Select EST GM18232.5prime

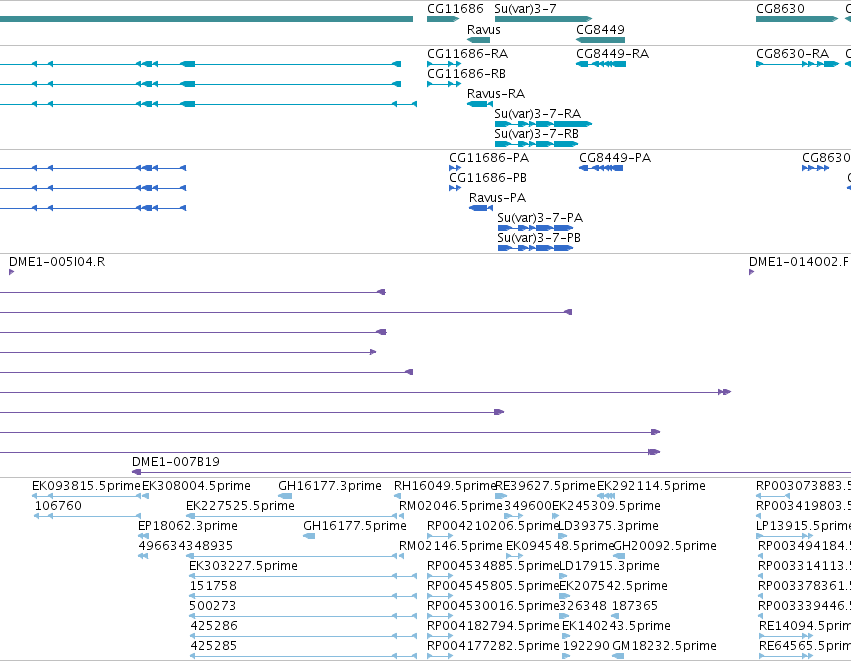[664, 646]
